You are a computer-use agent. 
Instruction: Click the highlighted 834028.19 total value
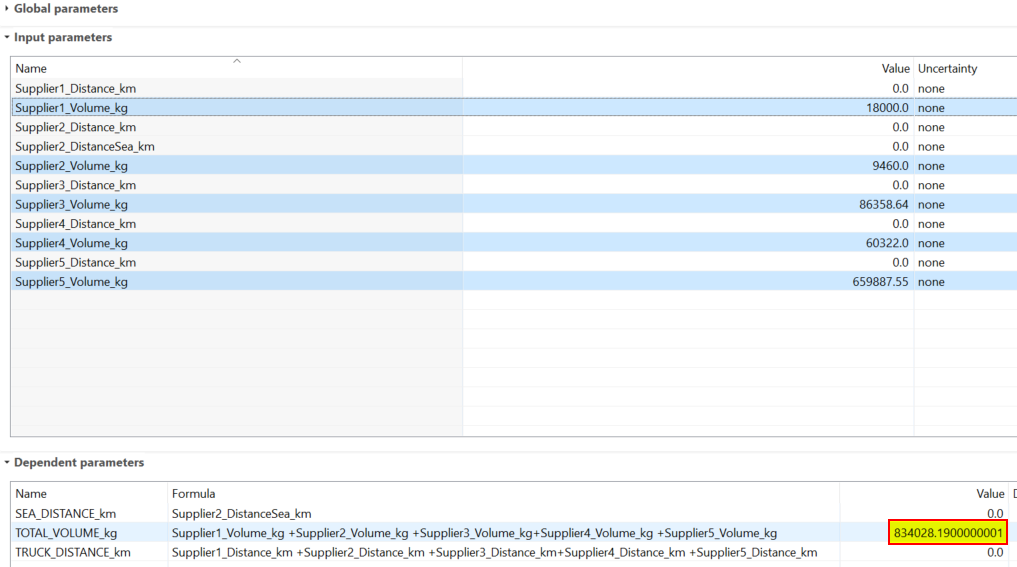[947, 533]
